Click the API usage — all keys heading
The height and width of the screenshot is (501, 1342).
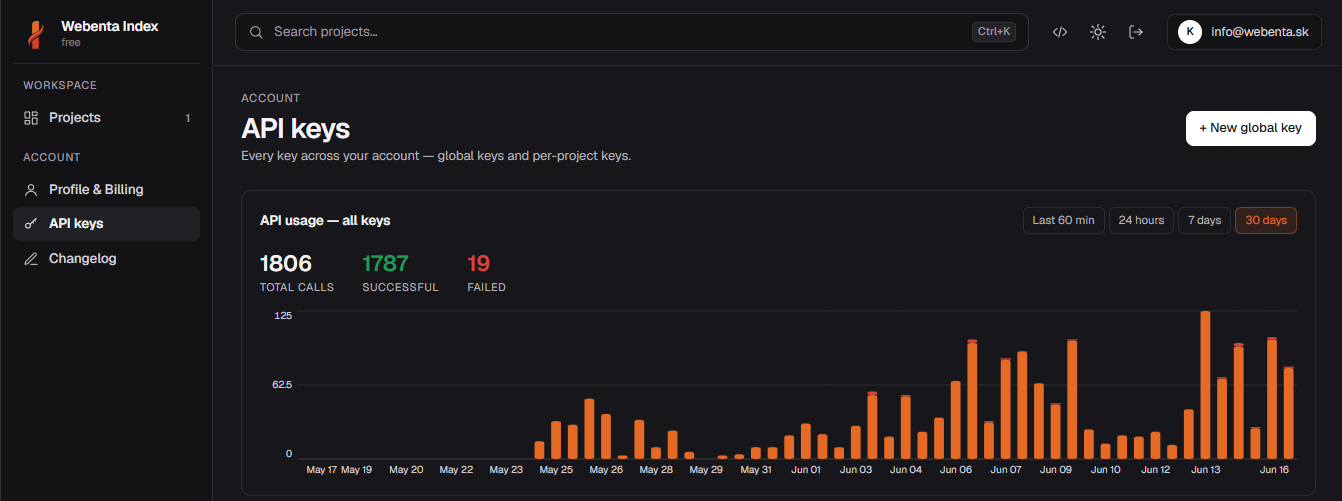[325, 220]
